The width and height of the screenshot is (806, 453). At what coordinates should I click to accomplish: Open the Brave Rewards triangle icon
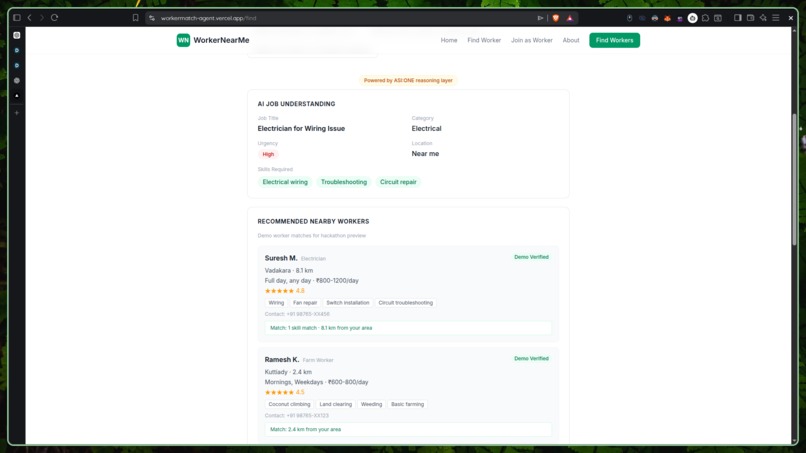click(570, 18)
